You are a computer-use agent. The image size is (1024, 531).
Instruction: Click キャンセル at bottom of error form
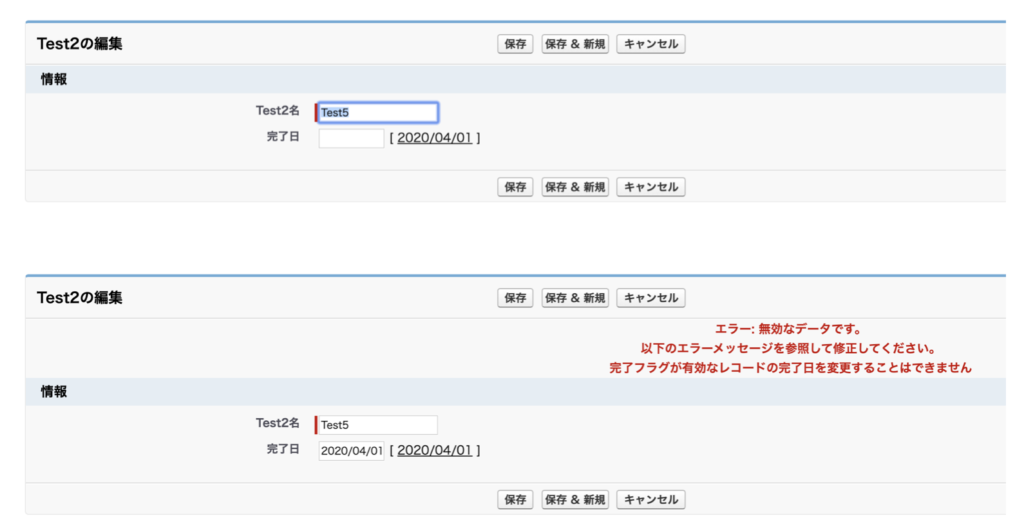pos(650,500)
